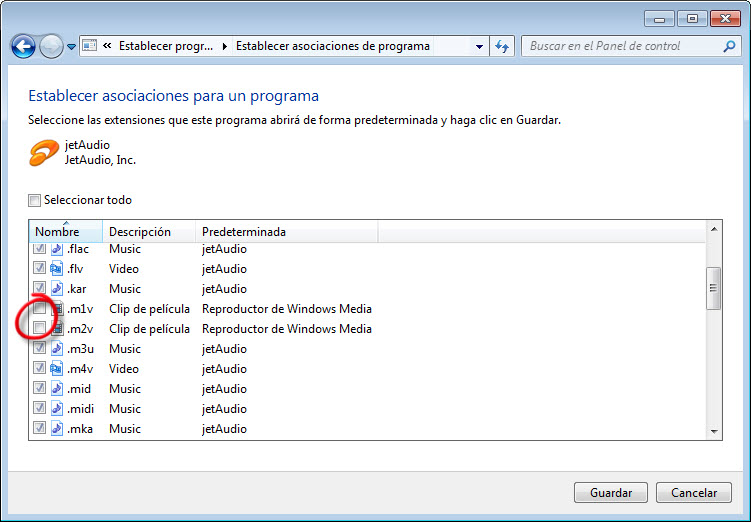Screen dimensions: 751x522
Task: Click the .mid music file icon
Action: point(57,389)
